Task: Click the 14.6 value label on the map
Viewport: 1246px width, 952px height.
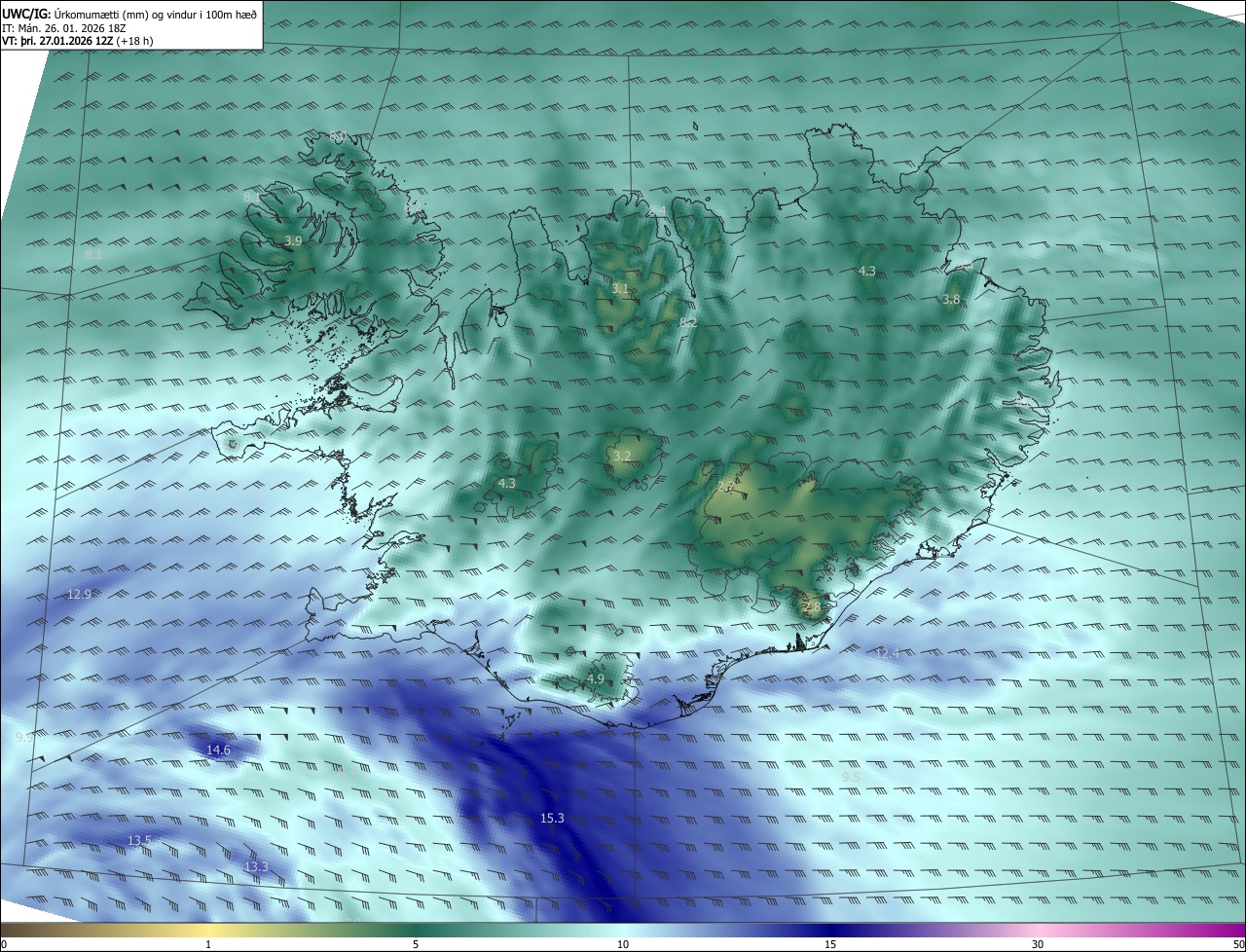Action: tap(218, 751)
